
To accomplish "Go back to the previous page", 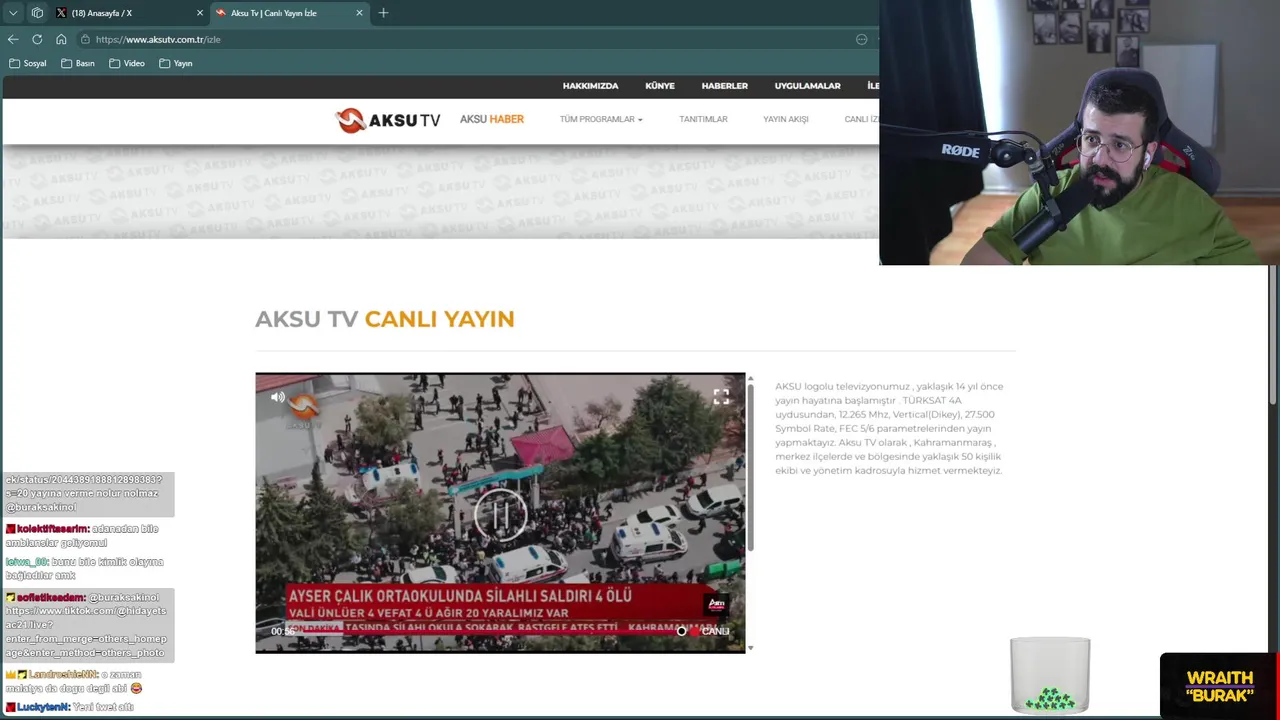I will point(13,39).
